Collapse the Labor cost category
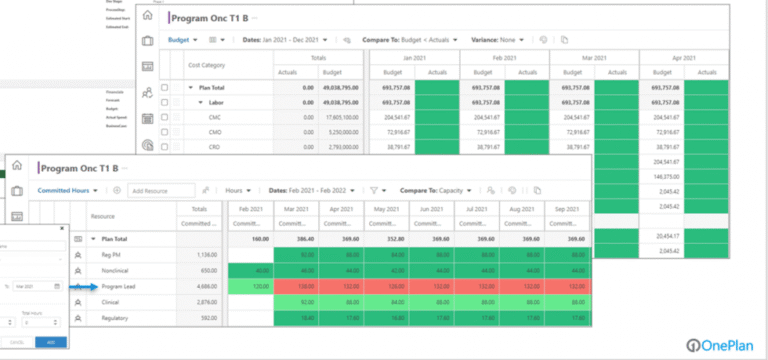 pyautogui.click(x=200, y=102)
